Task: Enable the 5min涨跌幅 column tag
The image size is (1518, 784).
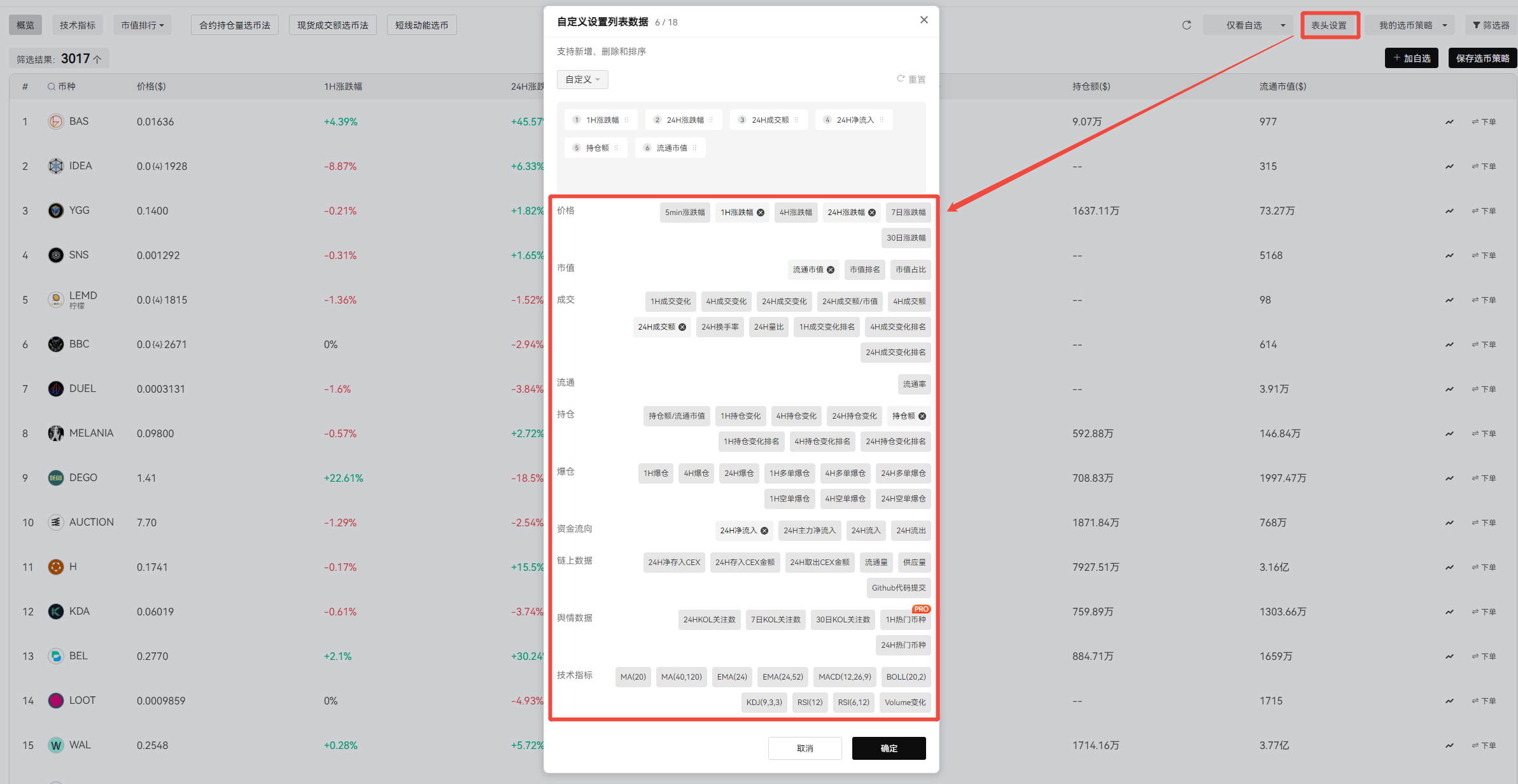Action: point(685,213)
